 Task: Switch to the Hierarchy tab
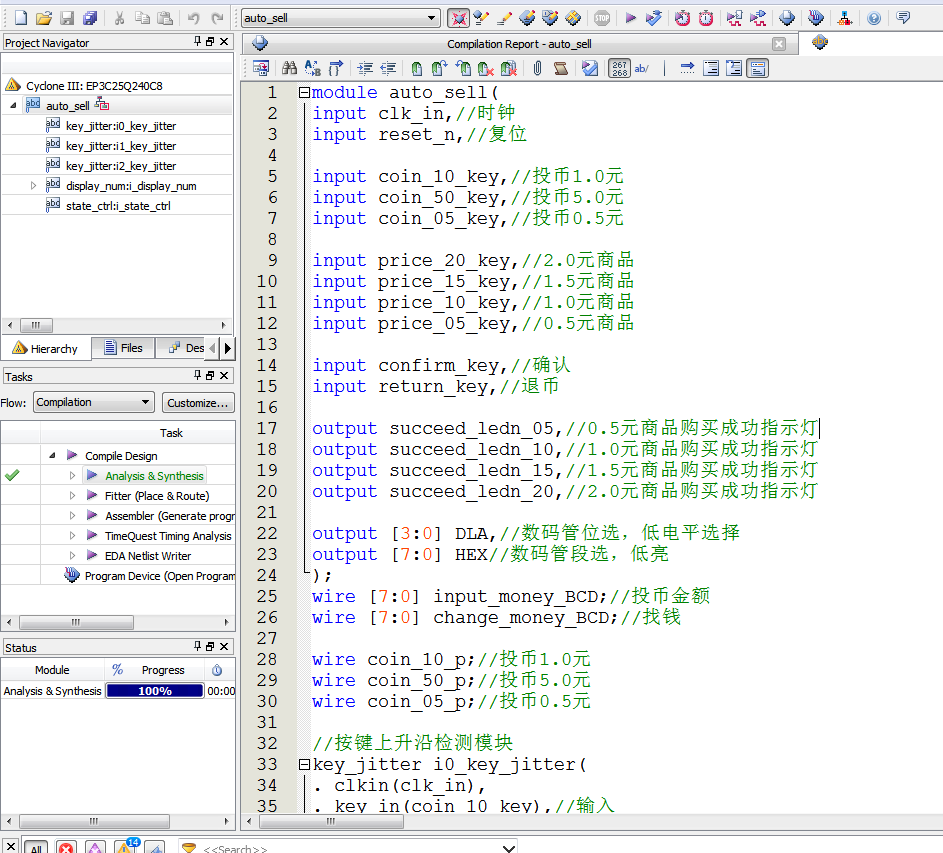[x=46, y=348]
